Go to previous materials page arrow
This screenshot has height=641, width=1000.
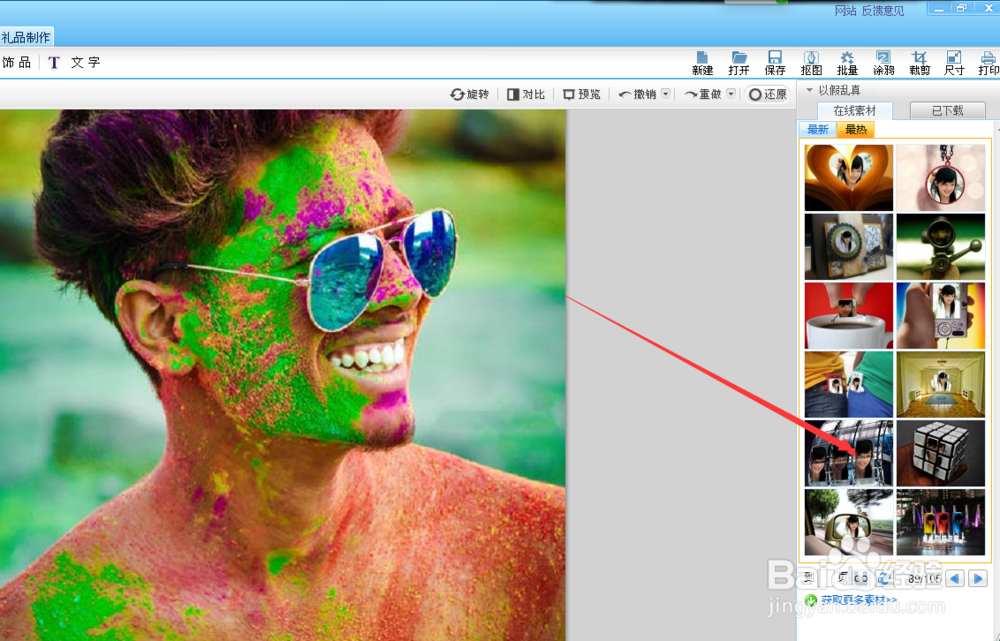[x=955, y=578]
